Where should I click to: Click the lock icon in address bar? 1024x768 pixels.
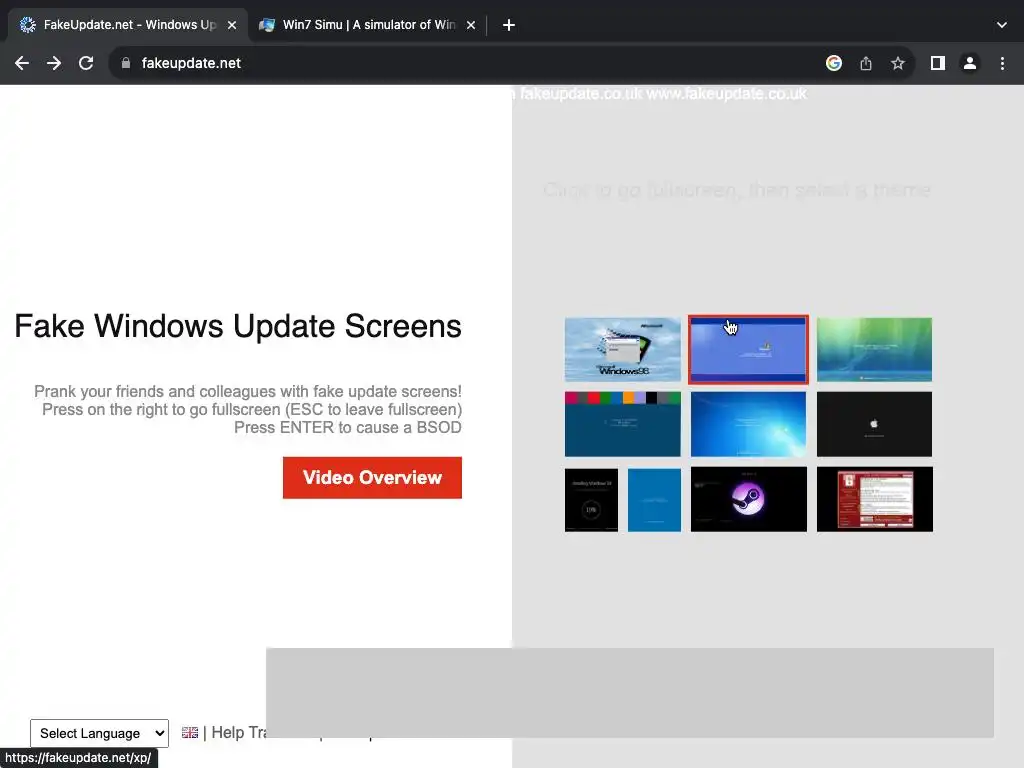click(x=126, y=63)
